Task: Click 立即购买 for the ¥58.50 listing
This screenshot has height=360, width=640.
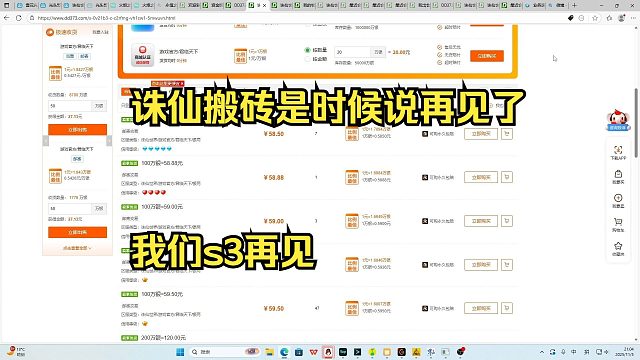Action: click(481, 133)
